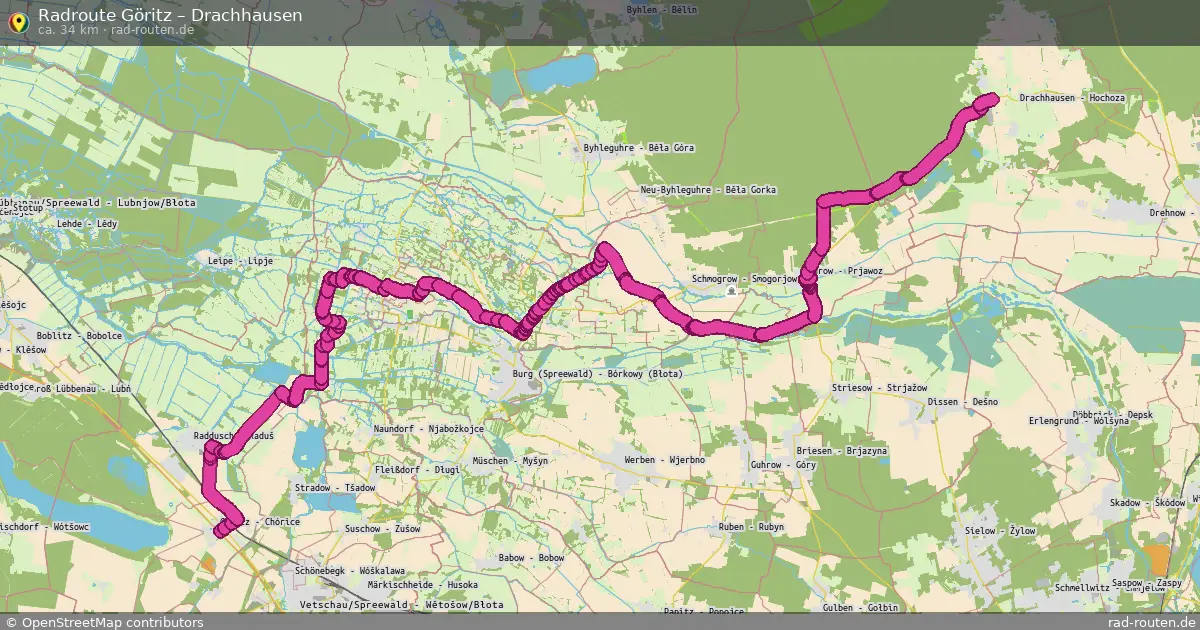Image resolution: width=1200 pixels, height=630 pixels.
Task: Click the 'Sielow - Žylow' label
Action: [x=1002, y=530]
